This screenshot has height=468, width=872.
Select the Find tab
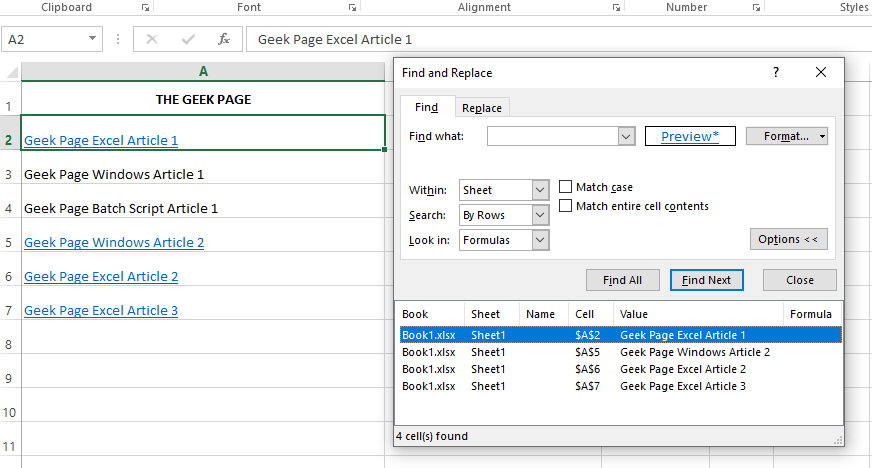click(x=426, y=108)
